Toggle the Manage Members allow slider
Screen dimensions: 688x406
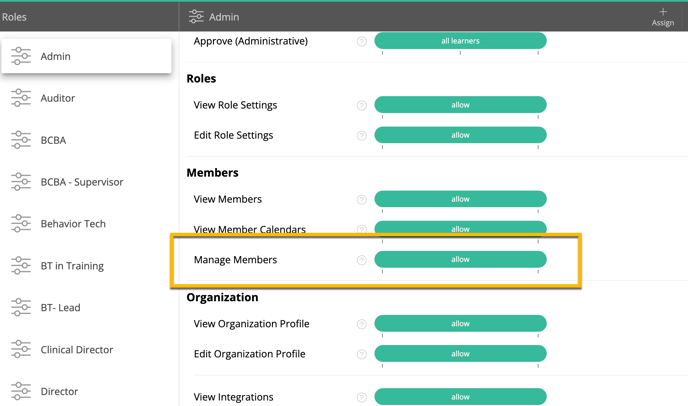click(460, 259)
